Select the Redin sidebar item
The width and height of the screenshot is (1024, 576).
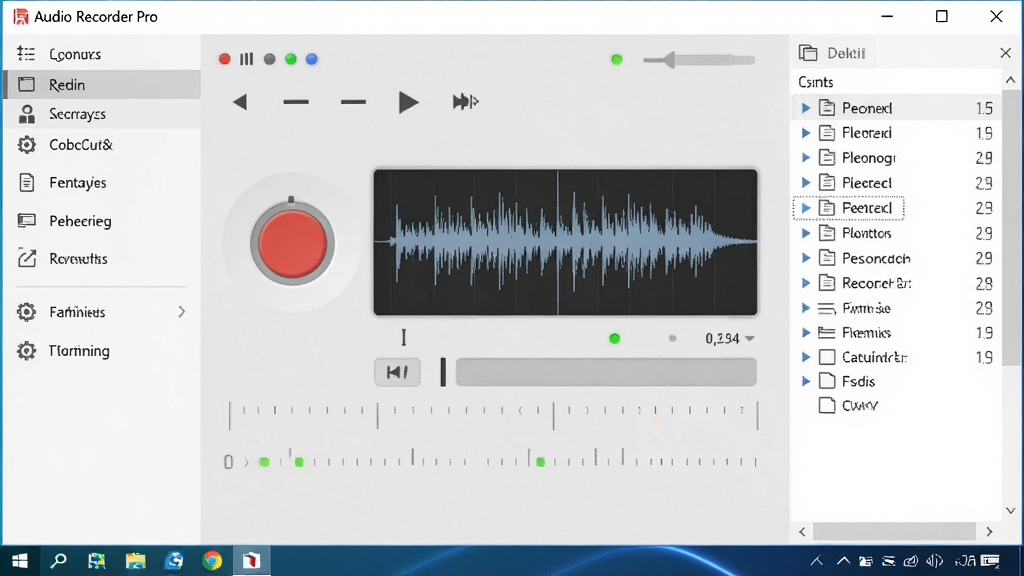[x=102, y=85]
